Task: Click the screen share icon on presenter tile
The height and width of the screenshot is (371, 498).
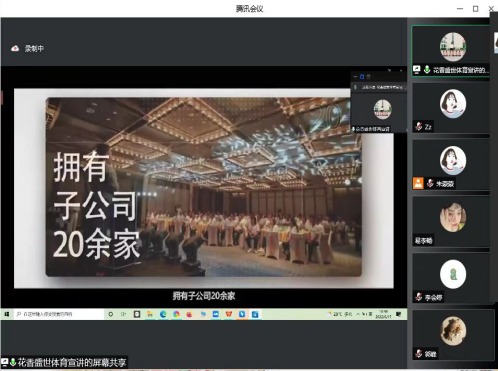Action: coord(417,70)
